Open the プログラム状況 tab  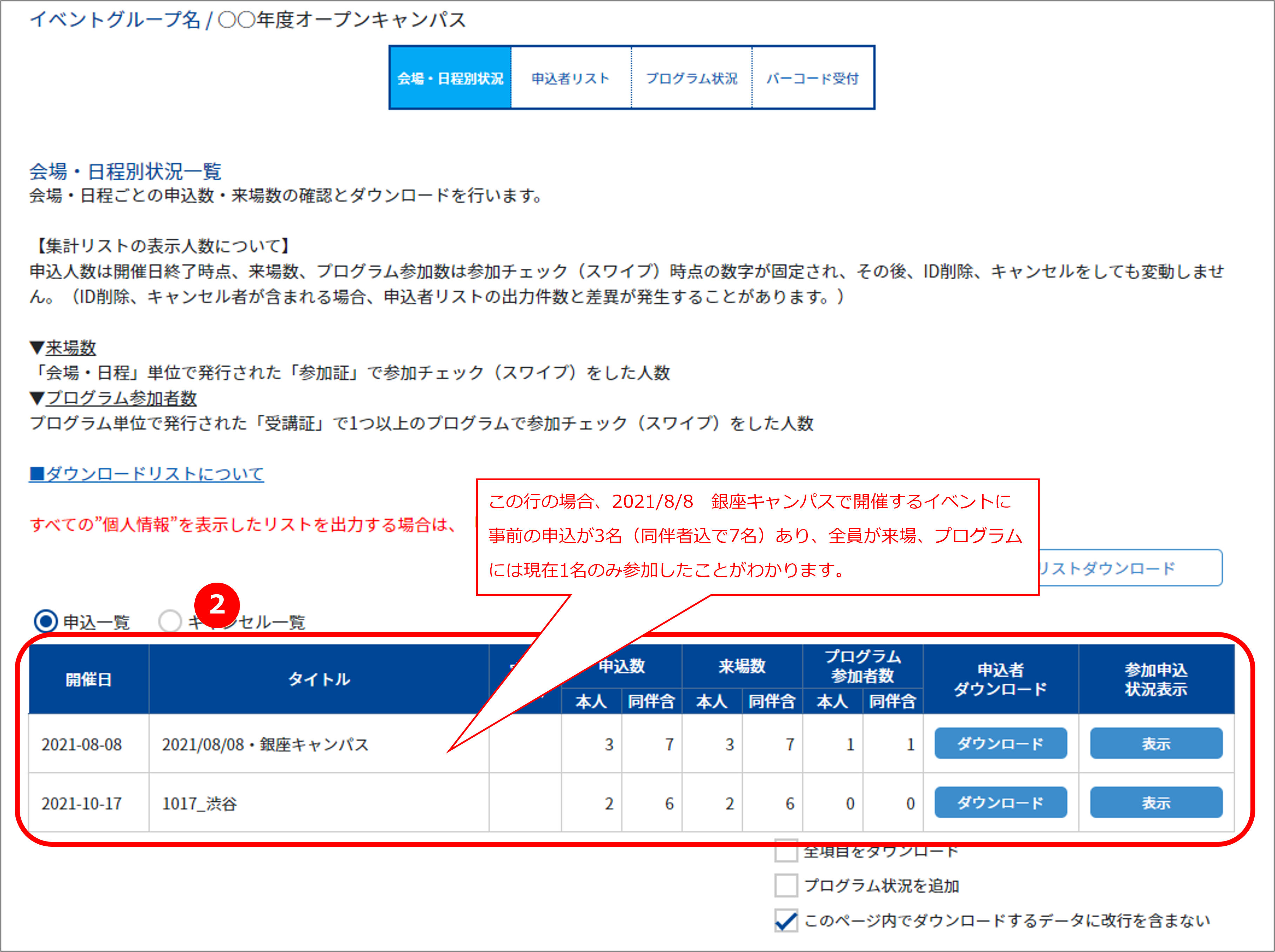(691, 78)
